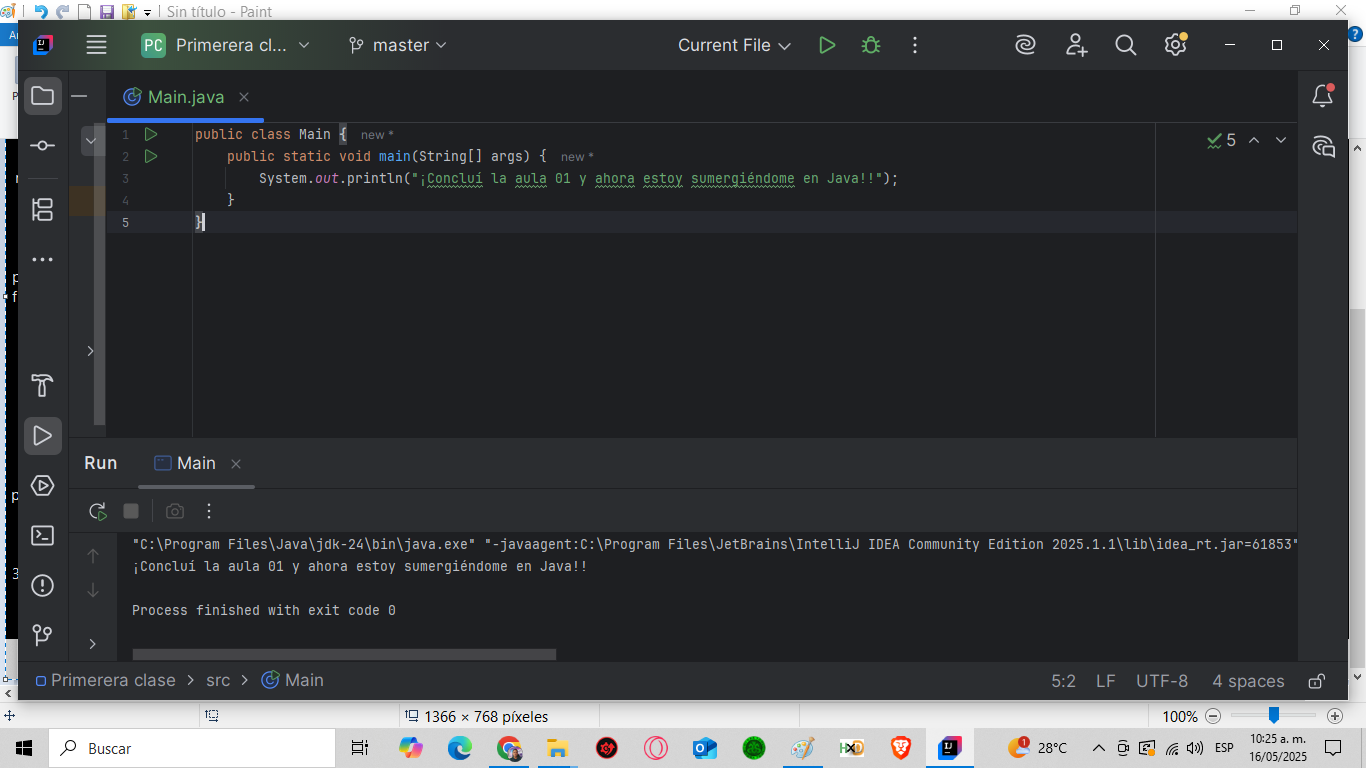Click the Buscar search box on taskbar
Viewport: 1366px width, 768px height.
point(191,748)
